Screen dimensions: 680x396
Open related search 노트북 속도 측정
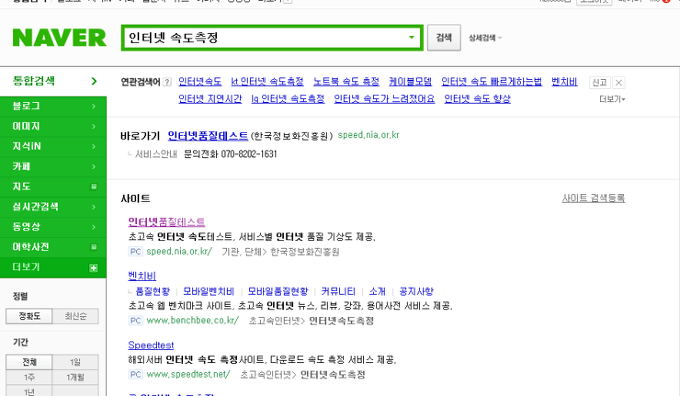(346, 82)
